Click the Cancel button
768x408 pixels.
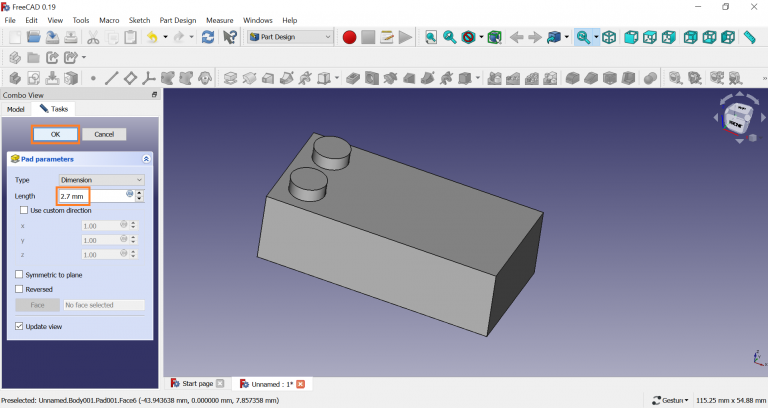tap(104, 134)
